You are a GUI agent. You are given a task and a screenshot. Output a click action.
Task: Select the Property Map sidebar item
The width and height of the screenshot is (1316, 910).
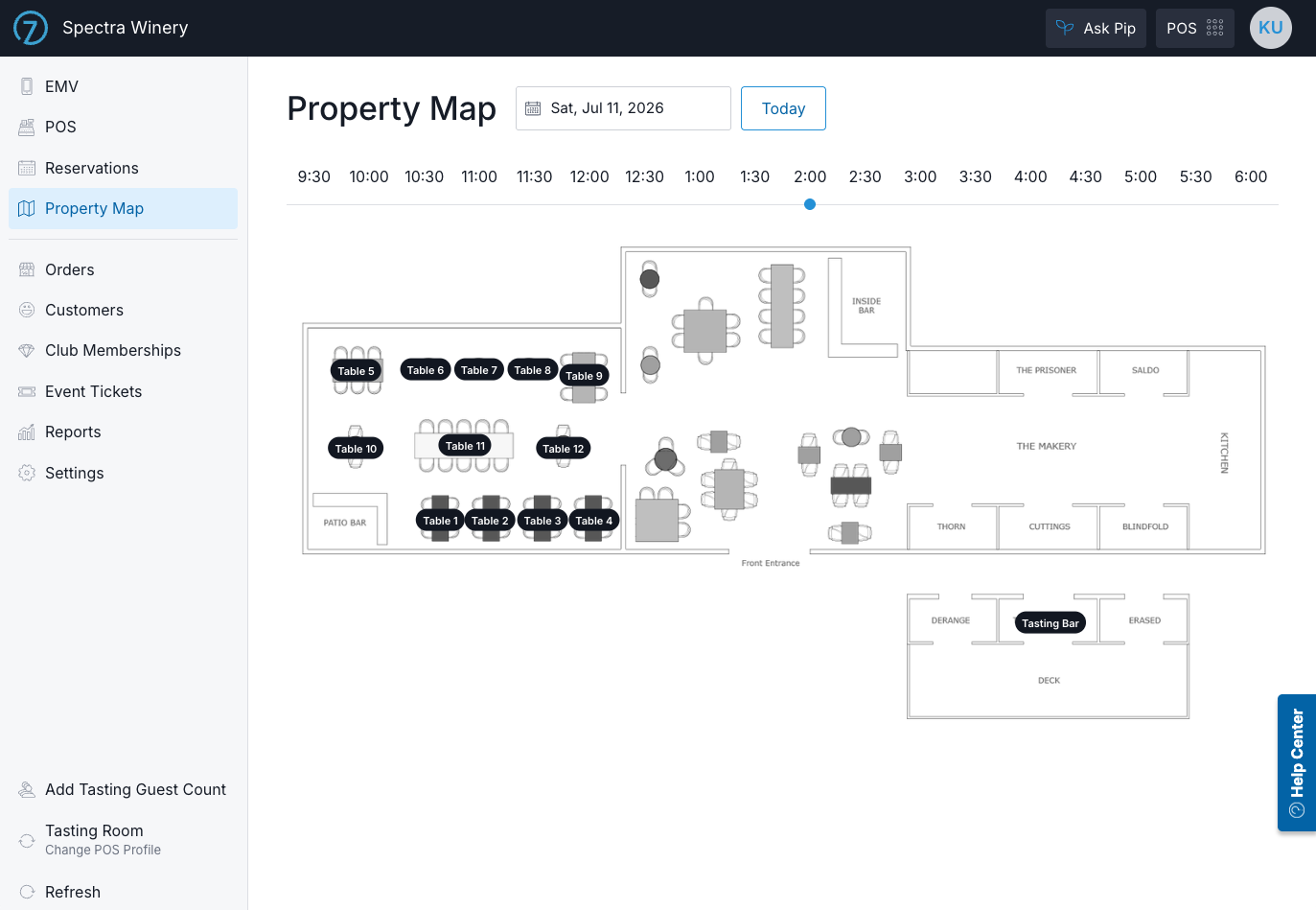point(124,208)
